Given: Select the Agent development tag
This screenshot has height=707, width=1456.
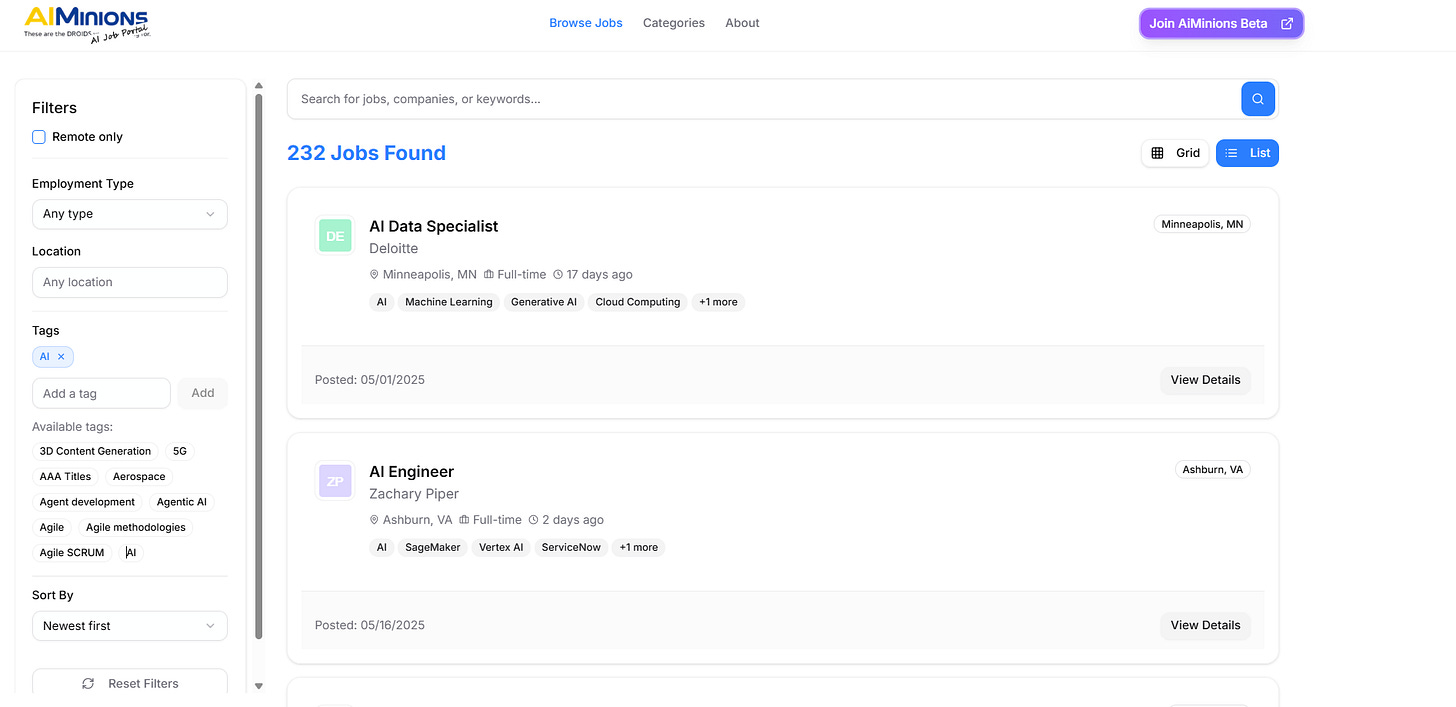Looking at the screenshot, I should click(87, 502).
